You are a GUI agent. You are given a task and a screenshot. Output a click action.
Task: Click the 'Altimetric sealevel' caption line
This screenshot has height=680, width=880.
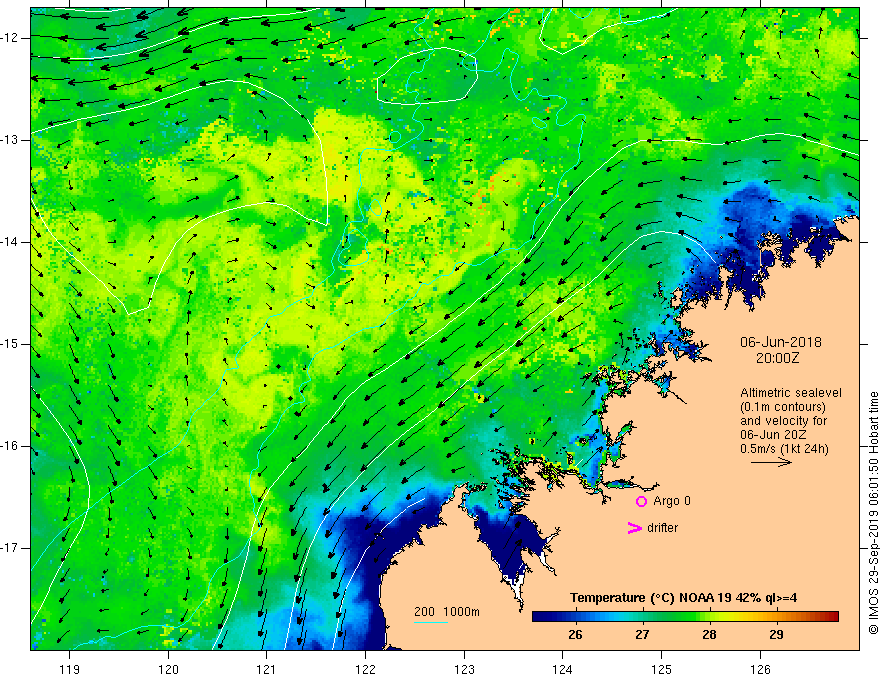point(791,393)
